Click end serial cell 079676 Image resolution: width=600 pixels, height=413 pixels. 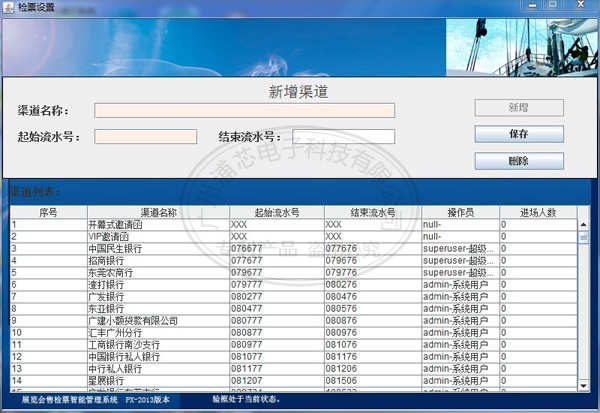coord(373,261)
